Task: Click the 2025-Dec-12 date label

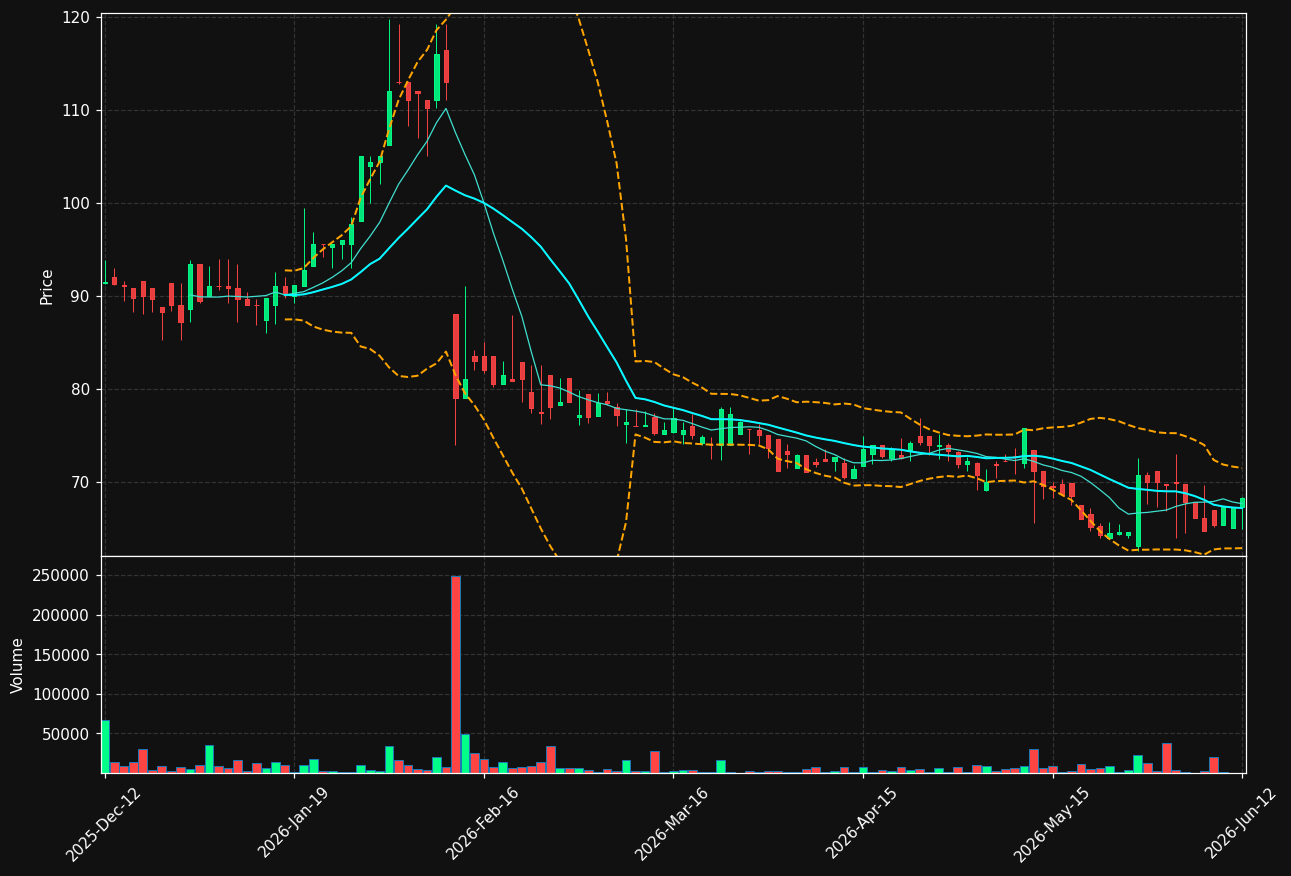Action: pos(104,823)
